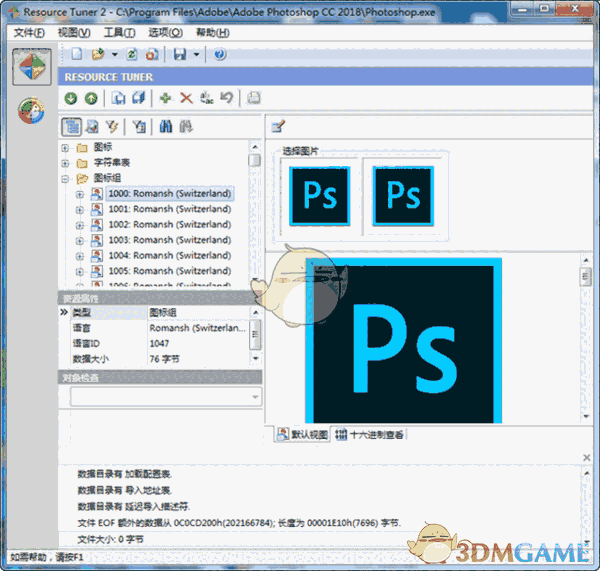Image resolution: width=600 pixels, height=571 pixels.
Task: Toggle the resource tree view icon
Action: [72, 127]
